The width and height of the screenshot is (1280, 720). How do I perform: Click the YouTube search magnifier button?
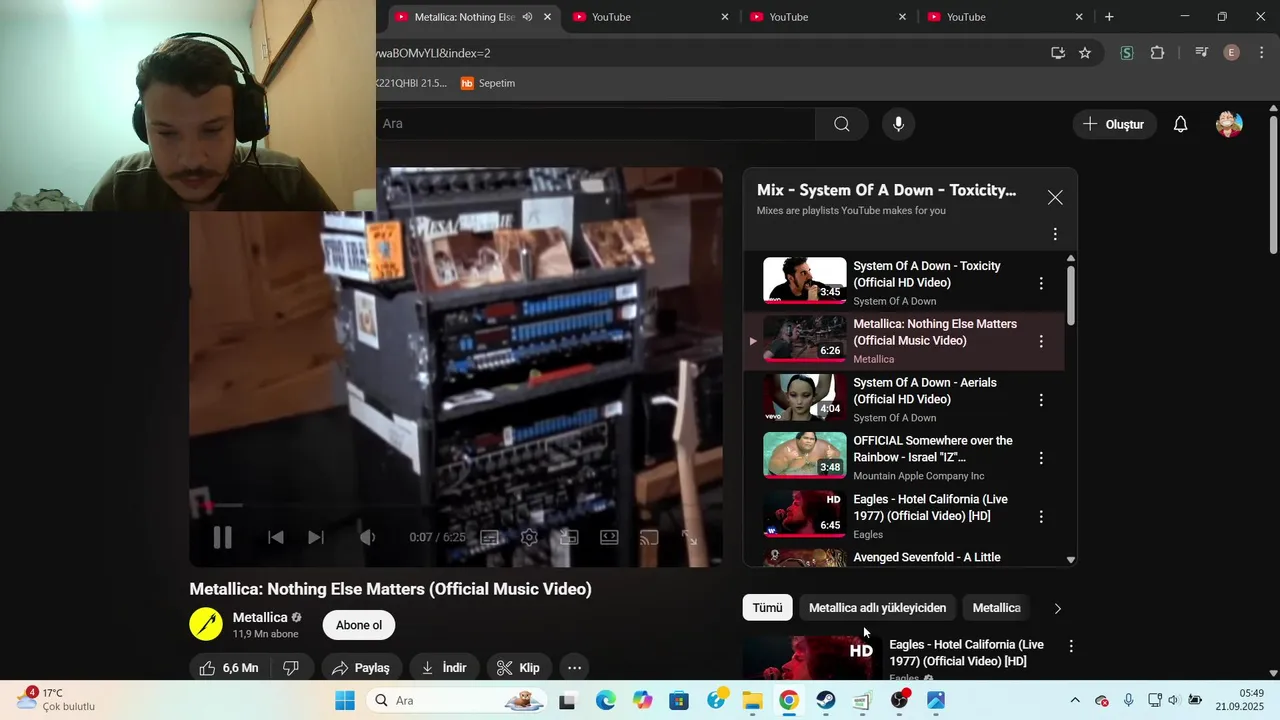(842, 124)
